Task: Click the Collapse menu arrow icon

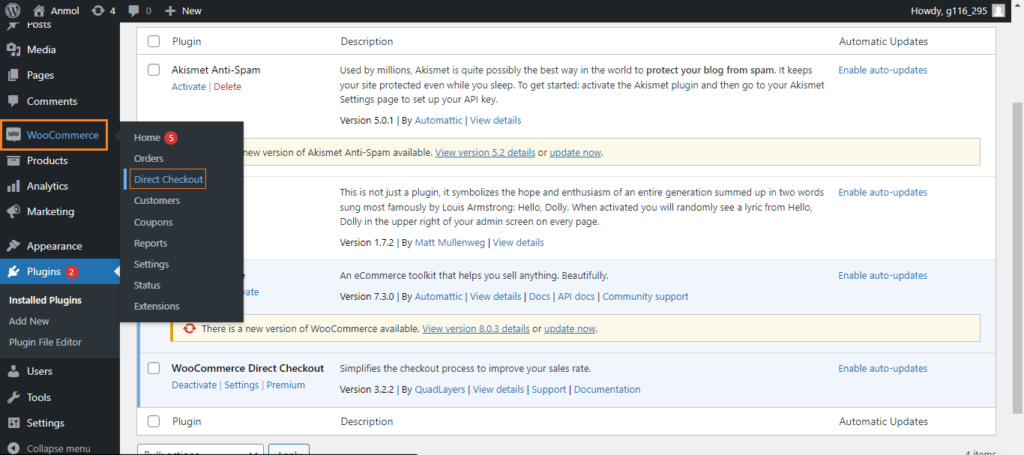Action: point(13,448)
